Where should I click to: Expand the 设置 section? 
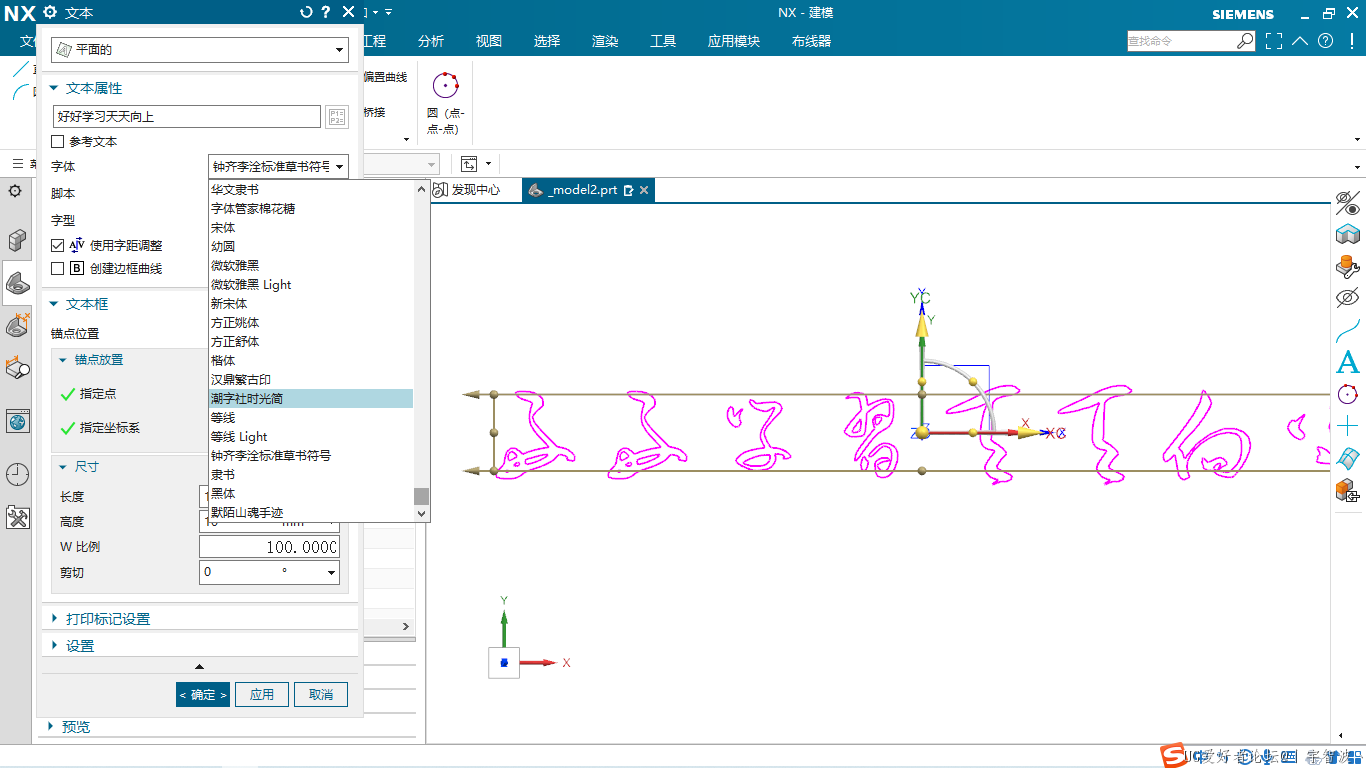[x=54, y=646]
